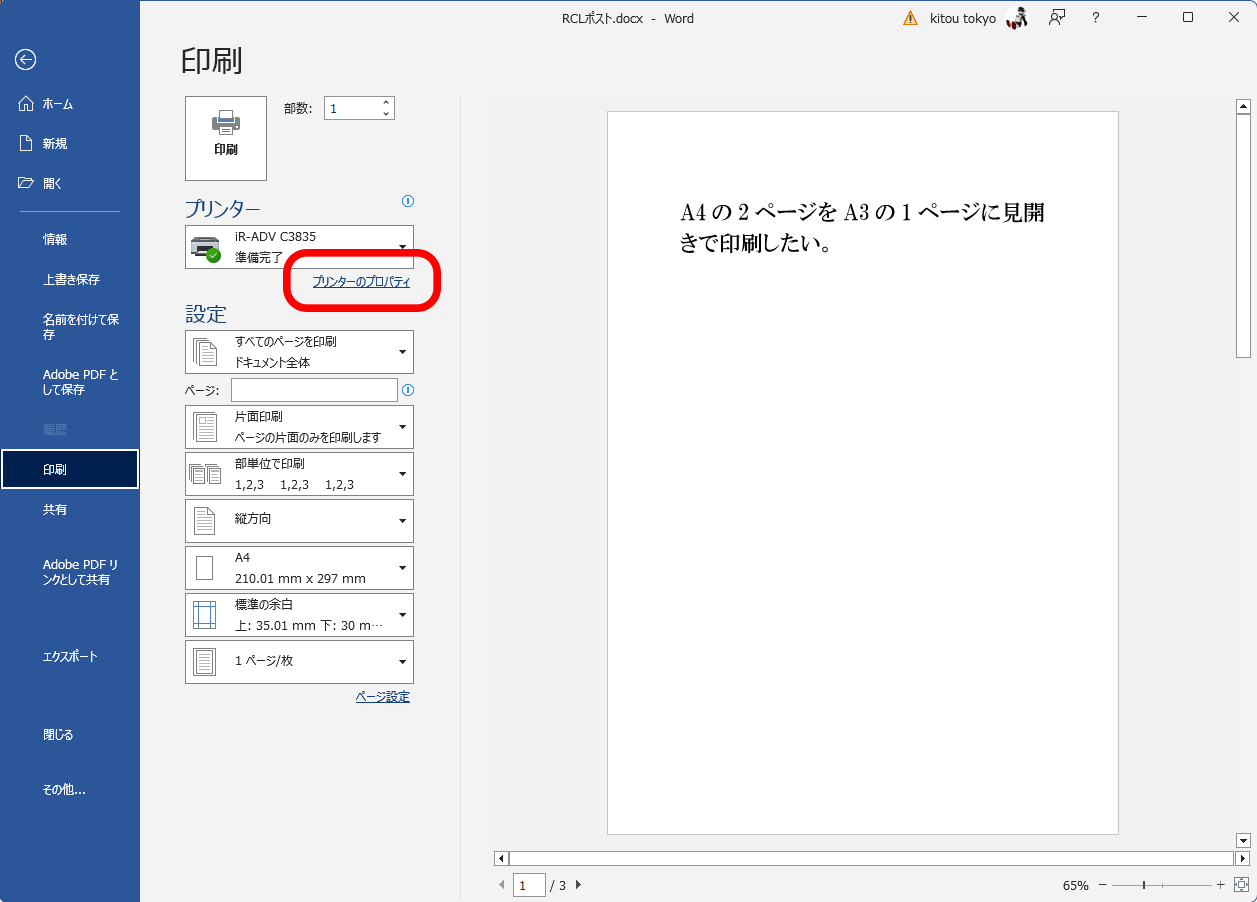Select 情報 in the left sidebar
This screenshot has width=1257, height=902.
[55, 239]
